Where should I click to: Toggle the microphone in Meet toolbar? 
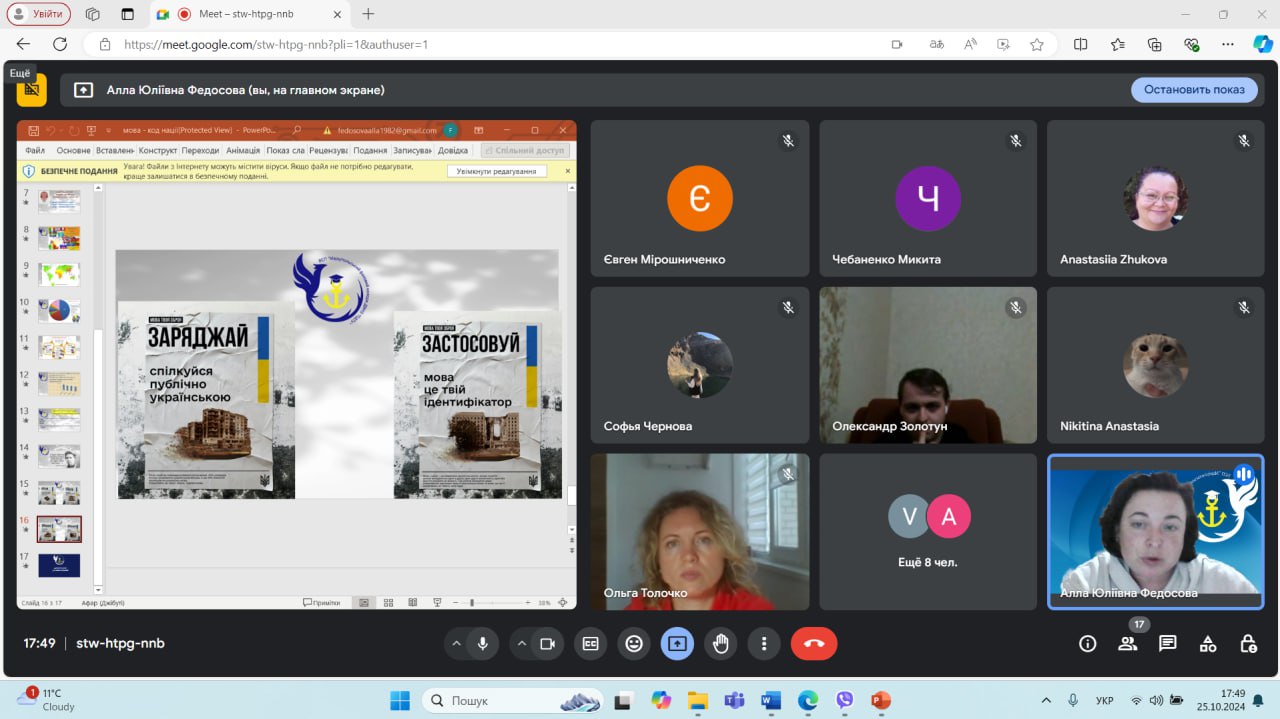point(483,643)
